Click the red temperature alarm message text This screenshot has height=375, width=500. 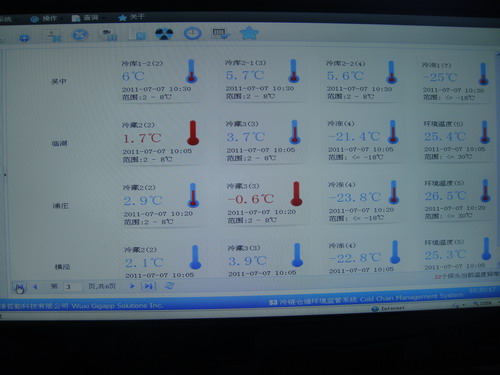467,275
